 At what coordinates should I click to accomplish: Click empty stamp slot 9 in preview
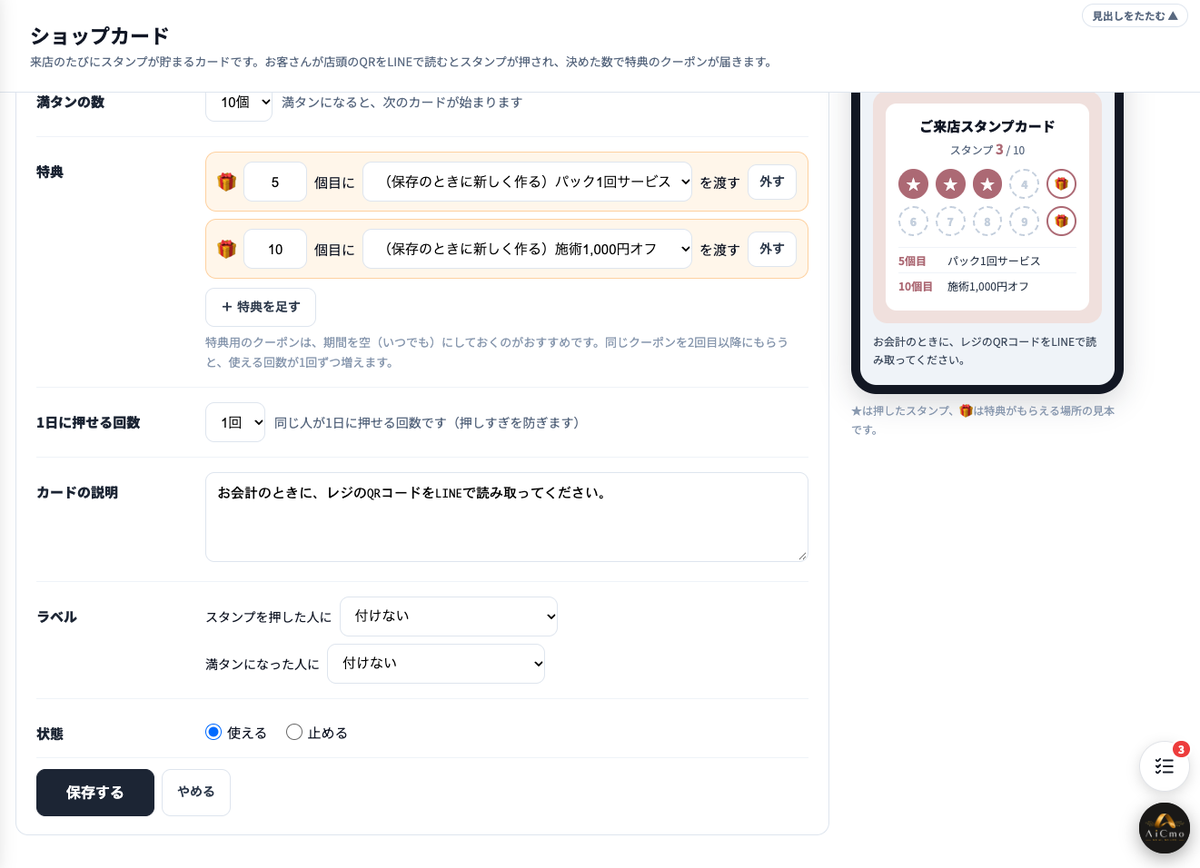pyautogui.click(x=1024, y=221)
